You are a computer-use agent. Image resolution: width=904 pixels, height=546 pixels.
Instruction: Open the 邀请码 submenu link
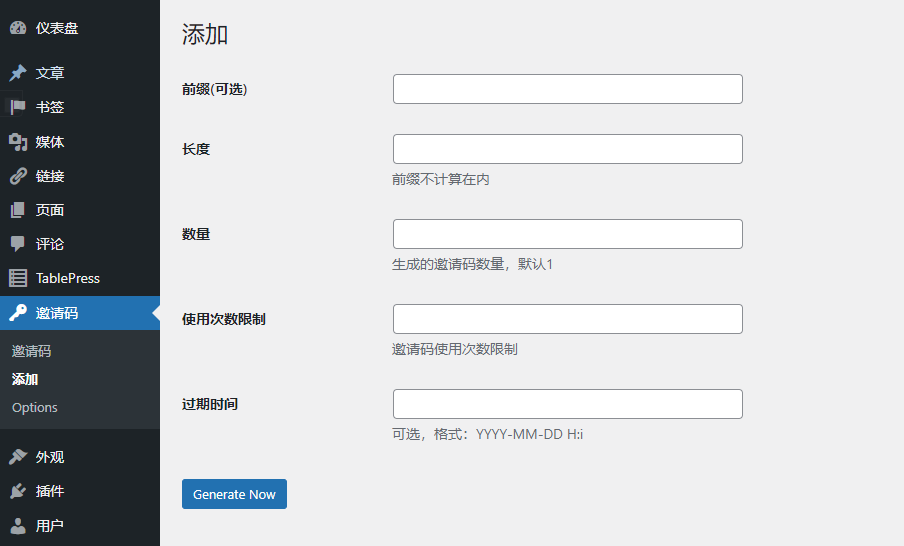(31, 351)
